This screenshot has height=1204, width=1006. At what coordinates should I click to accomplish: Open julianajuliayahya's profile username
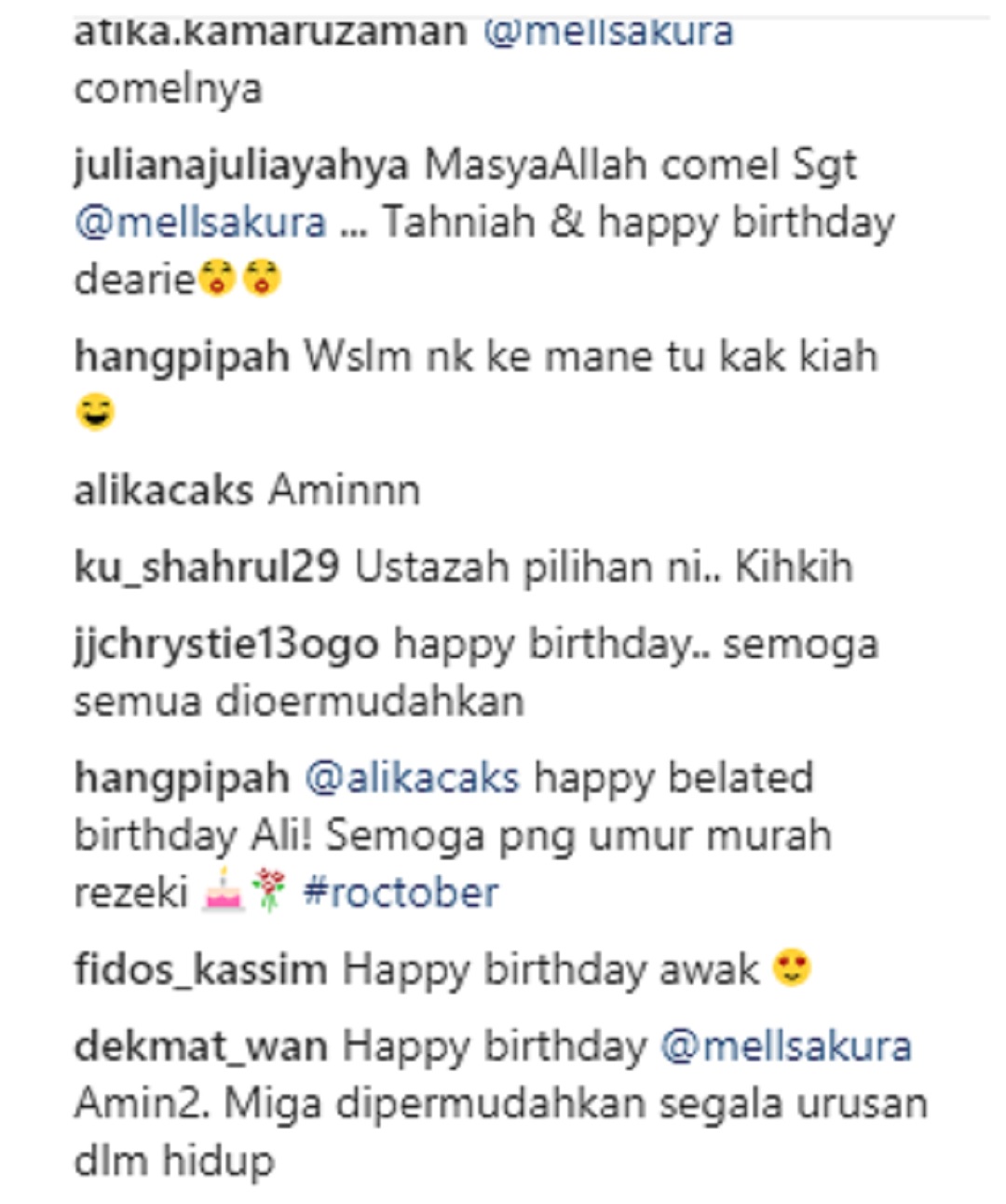241,168
